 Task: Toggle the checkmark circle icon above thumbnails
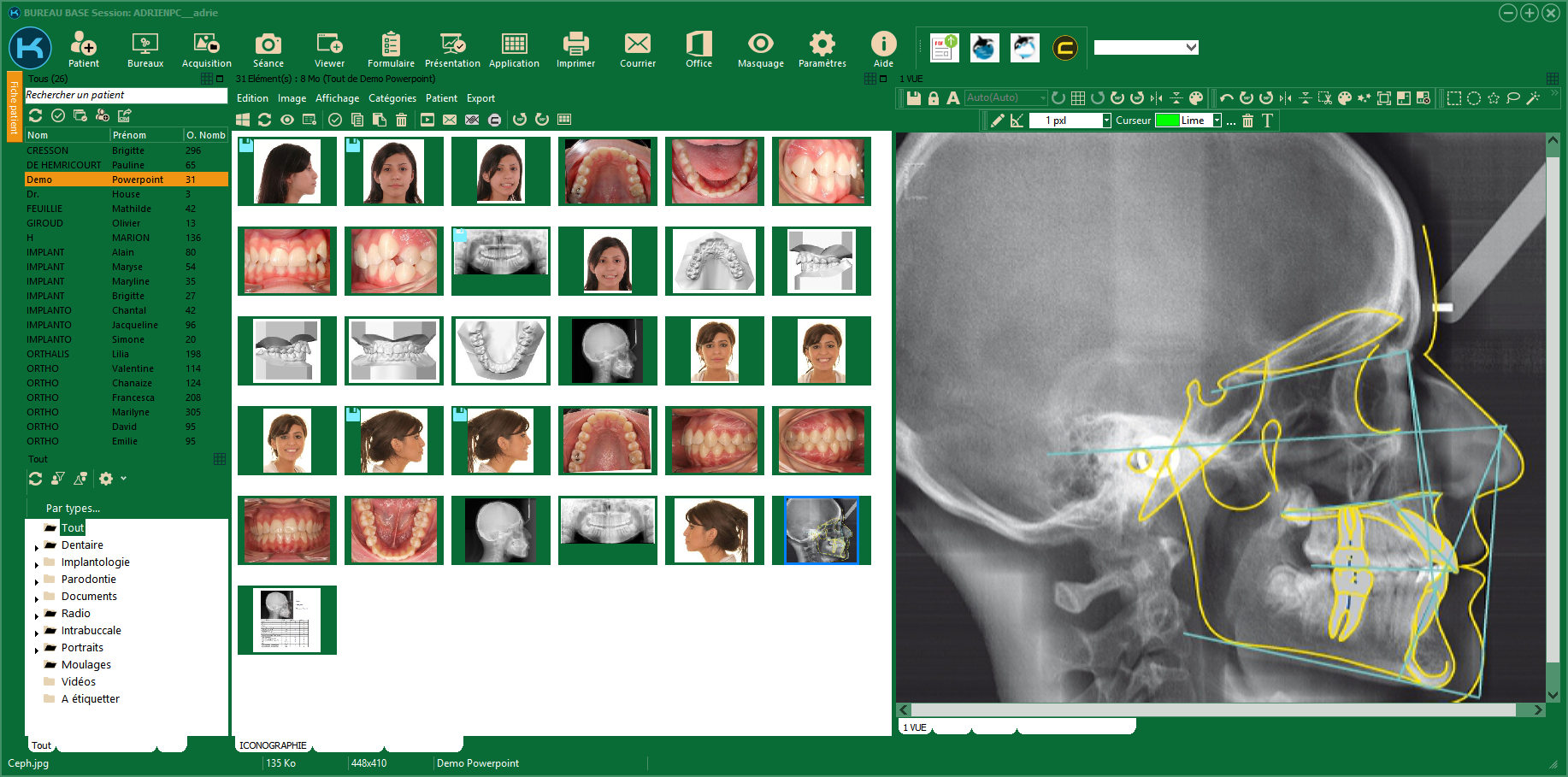click(x=335, y=120)
